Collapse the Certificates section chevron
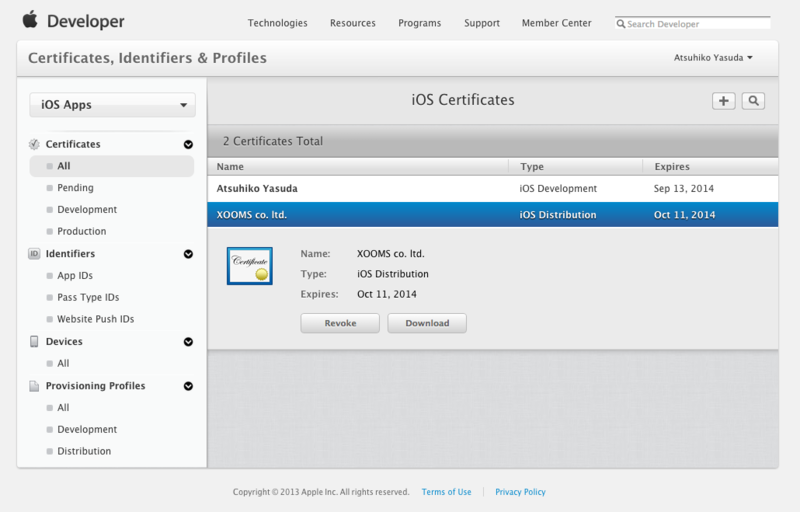 (188, 144)
